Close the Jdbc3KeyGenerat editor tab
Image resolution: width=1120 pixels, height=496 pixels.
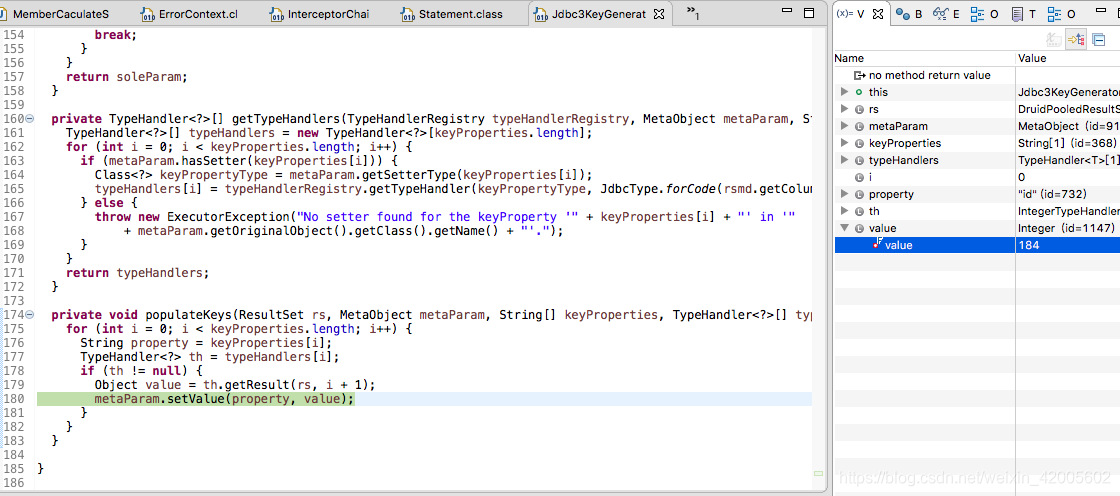(x=659, y=14)
